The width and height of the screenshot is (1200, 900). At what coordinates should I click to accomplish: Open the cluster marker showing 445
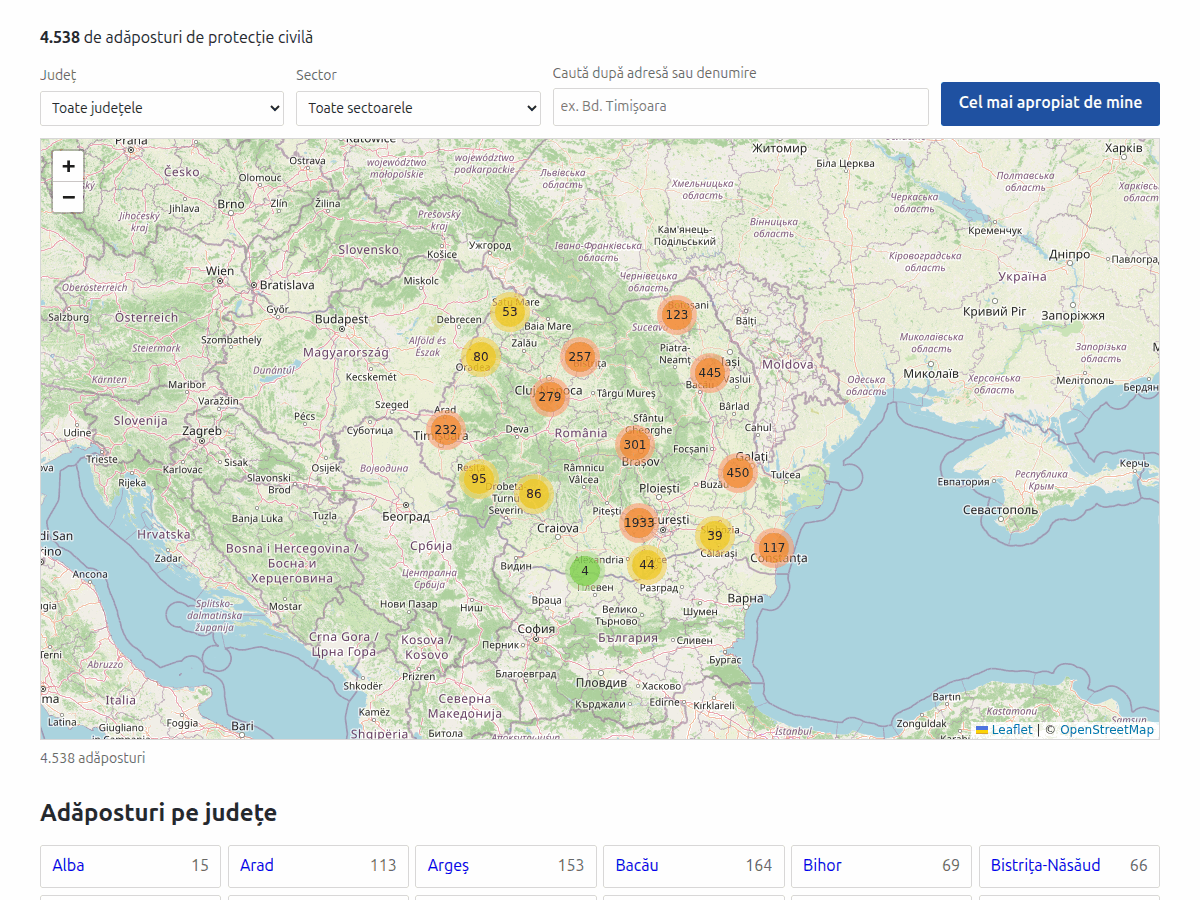pyautogui.click(x=710, y=373)
